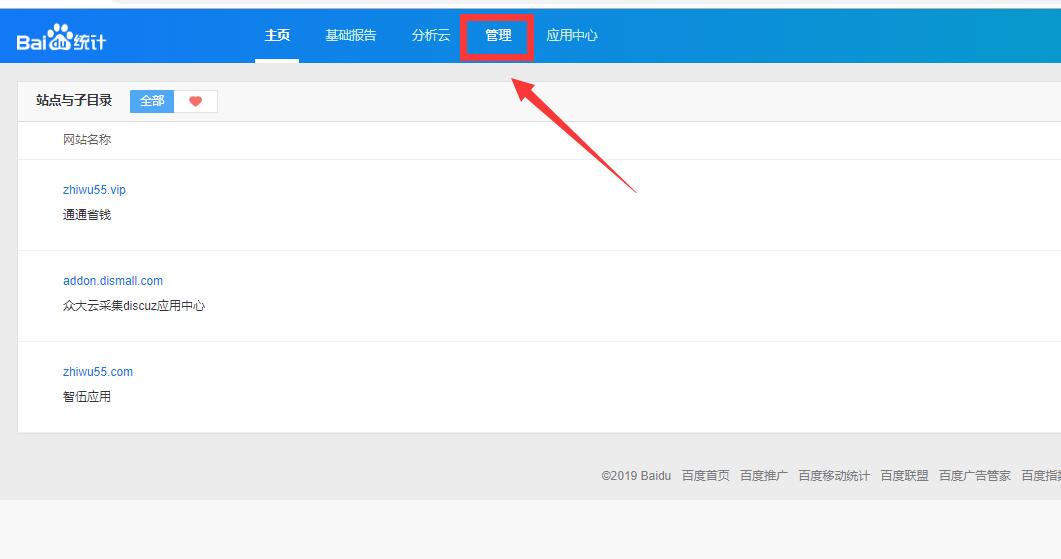The image size is (1061, 559).
Task: Open the 百度联盟 footer link
Action: tap(904, 476)
